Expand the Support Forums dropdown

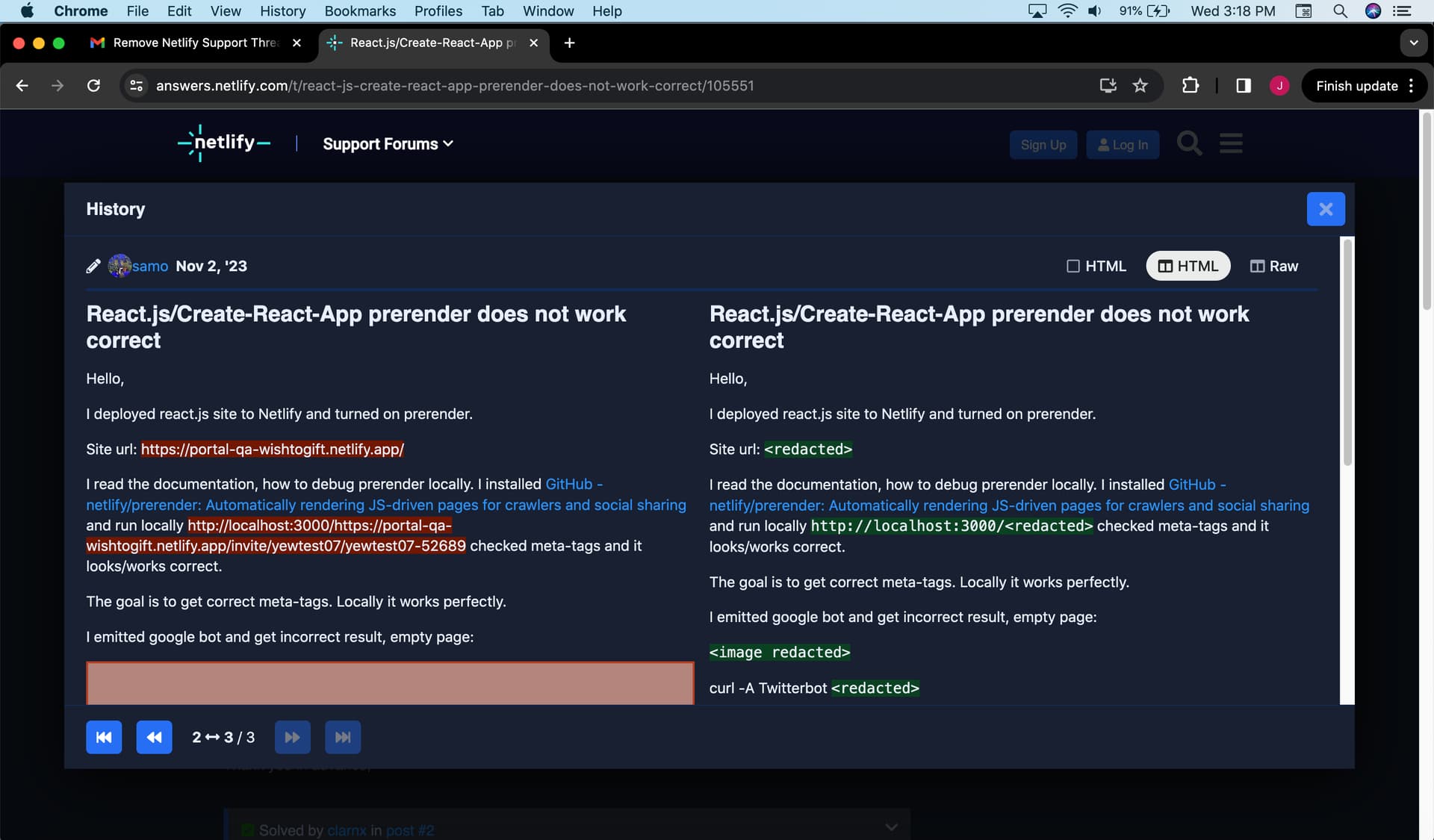[388, 143]
